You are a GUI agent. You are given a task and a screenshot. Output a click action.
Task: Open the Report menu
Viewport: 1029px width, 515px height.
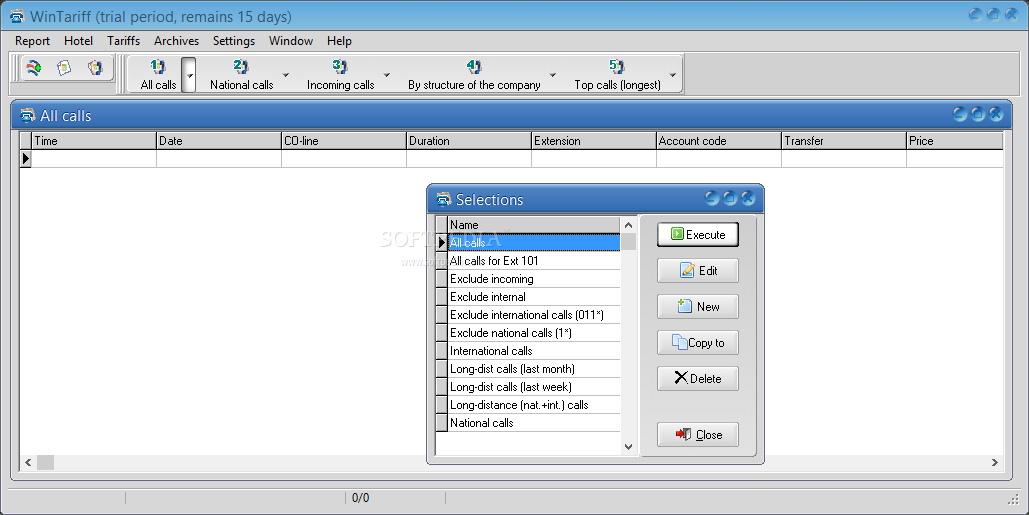click(32, 41)
